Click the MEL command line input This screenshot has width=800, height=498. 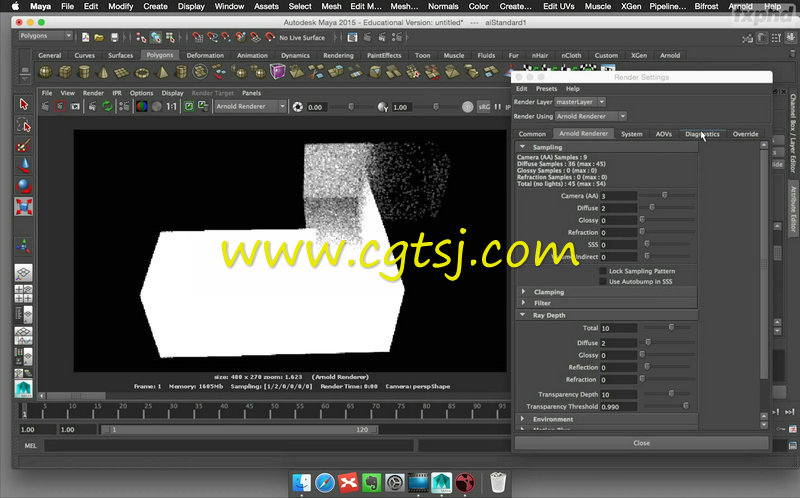click(229, 445)
